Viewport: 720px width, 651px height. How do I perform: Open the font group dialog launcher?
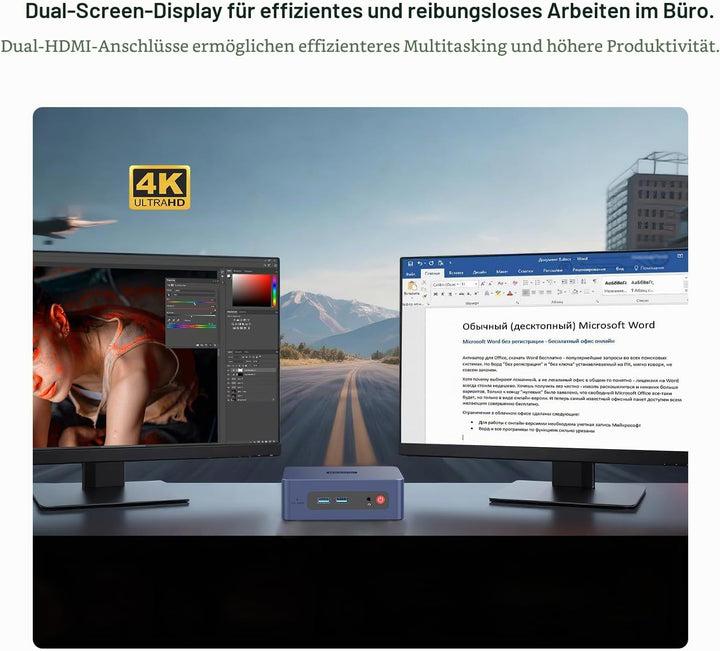tap(518, 302)
